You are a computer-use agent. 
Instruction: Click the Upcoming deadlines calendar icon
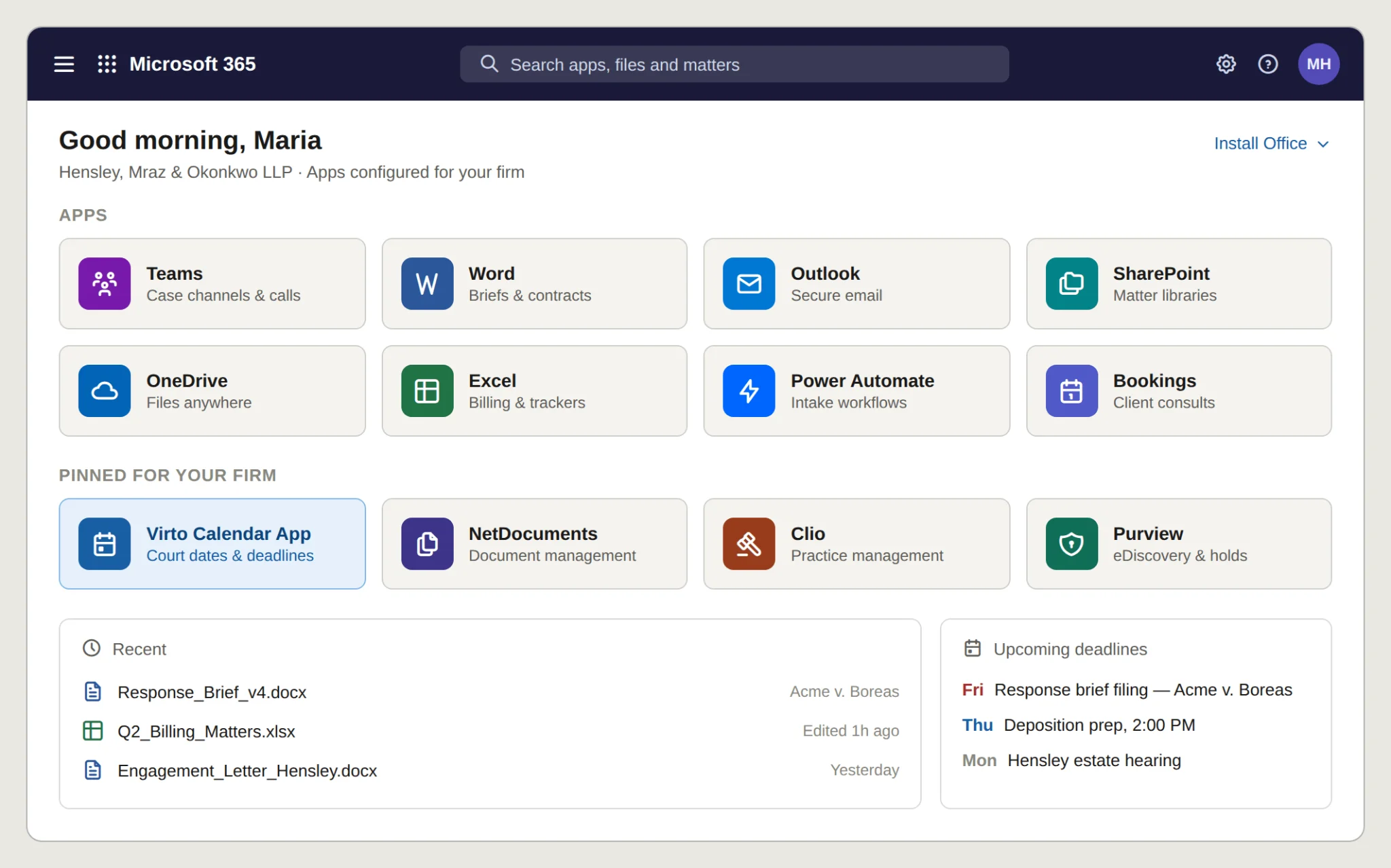point(973,648)
